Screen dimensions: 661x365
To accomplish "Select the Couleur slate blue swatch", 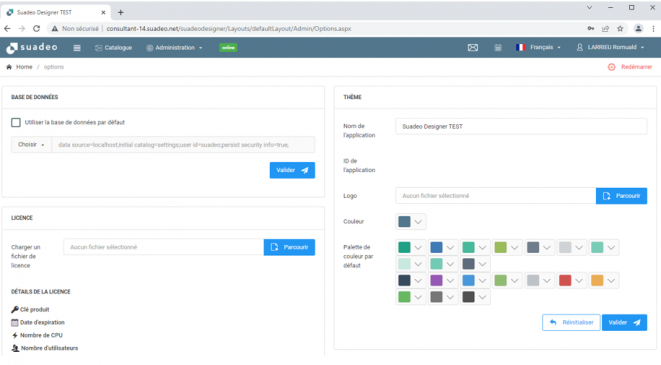I will [x=404, y=222].
